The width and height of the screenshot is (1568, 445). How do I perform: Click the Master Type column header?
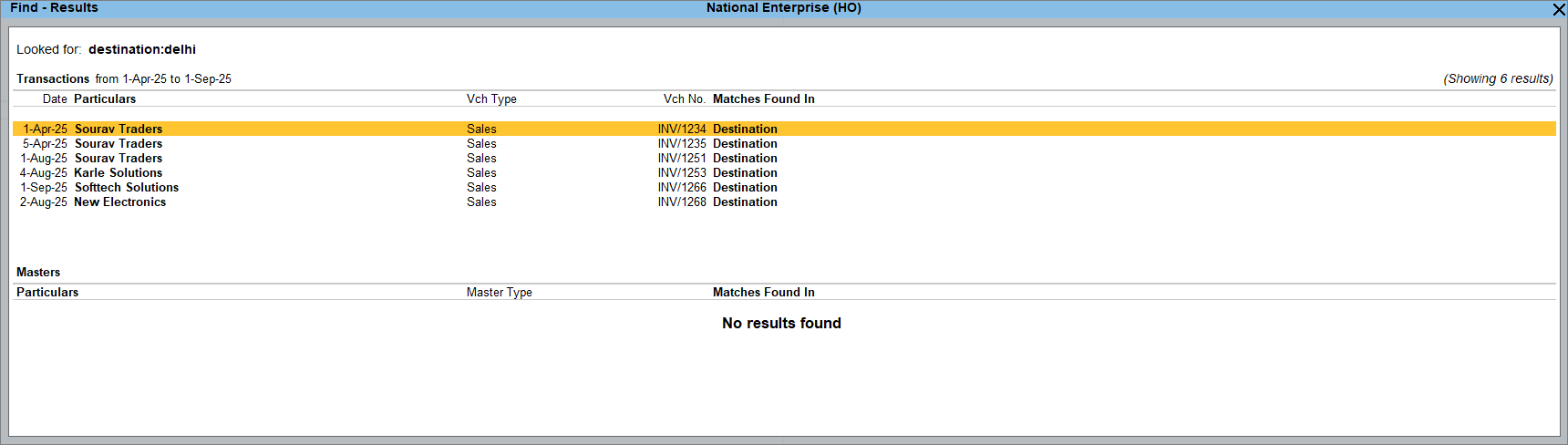[499, 292]
